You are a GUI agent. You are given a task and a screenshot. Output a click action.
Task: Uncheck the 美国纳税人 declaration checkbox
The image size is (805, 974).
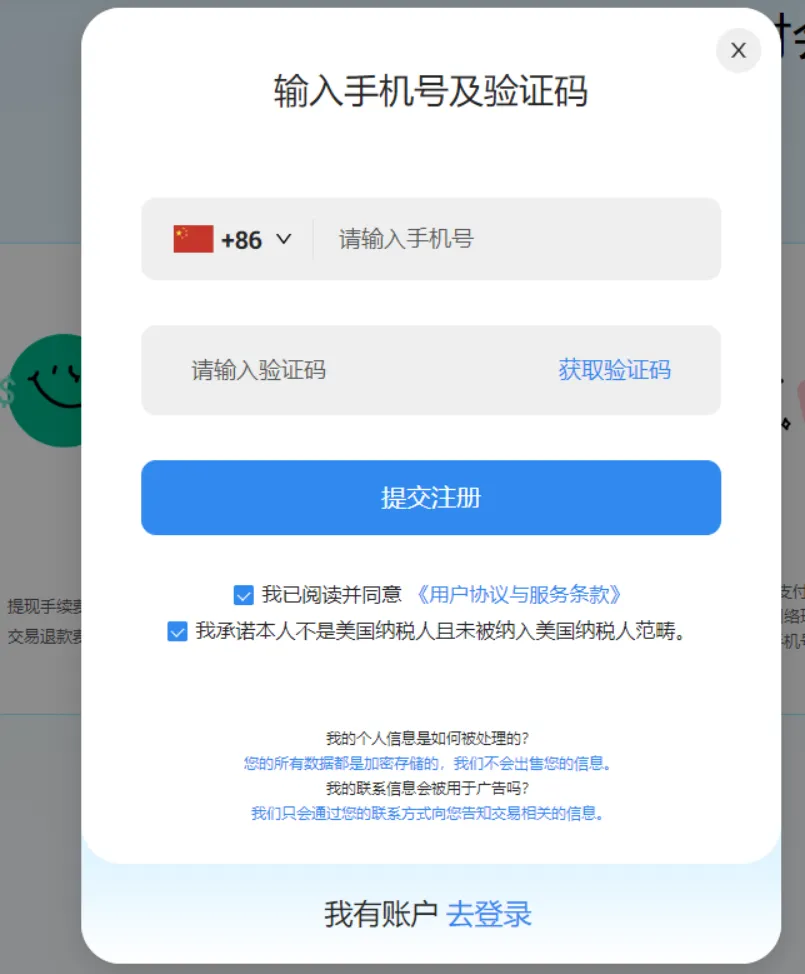click(x=178, y=632)
